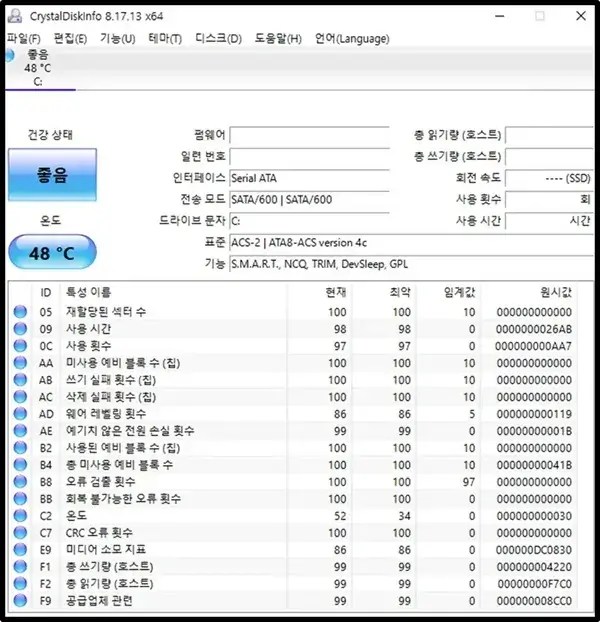Click the 총 쓰기량 (호스트) value field
The image size is (600, 622).
click(549, 157)
